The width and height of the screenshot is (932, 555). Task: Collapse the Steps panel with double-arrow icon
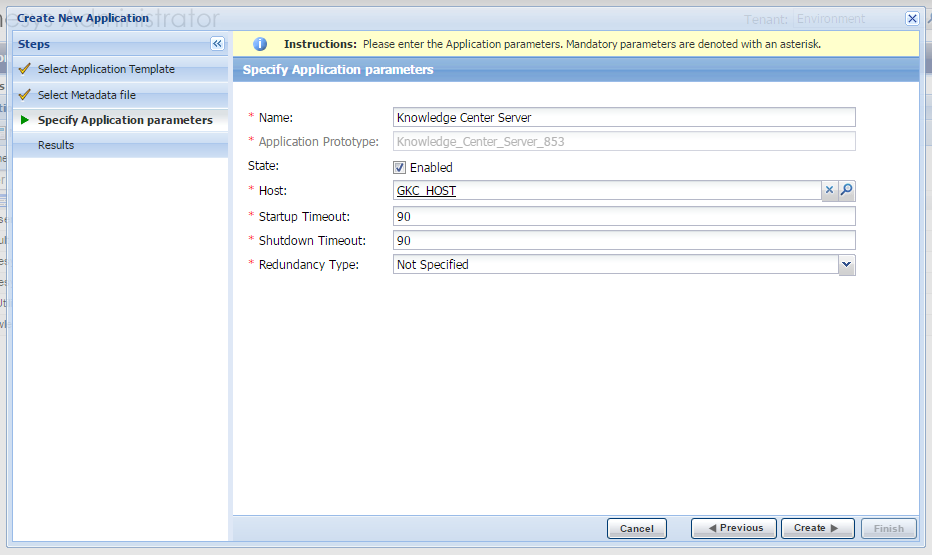pyautogui.click(x=217, y=44)
